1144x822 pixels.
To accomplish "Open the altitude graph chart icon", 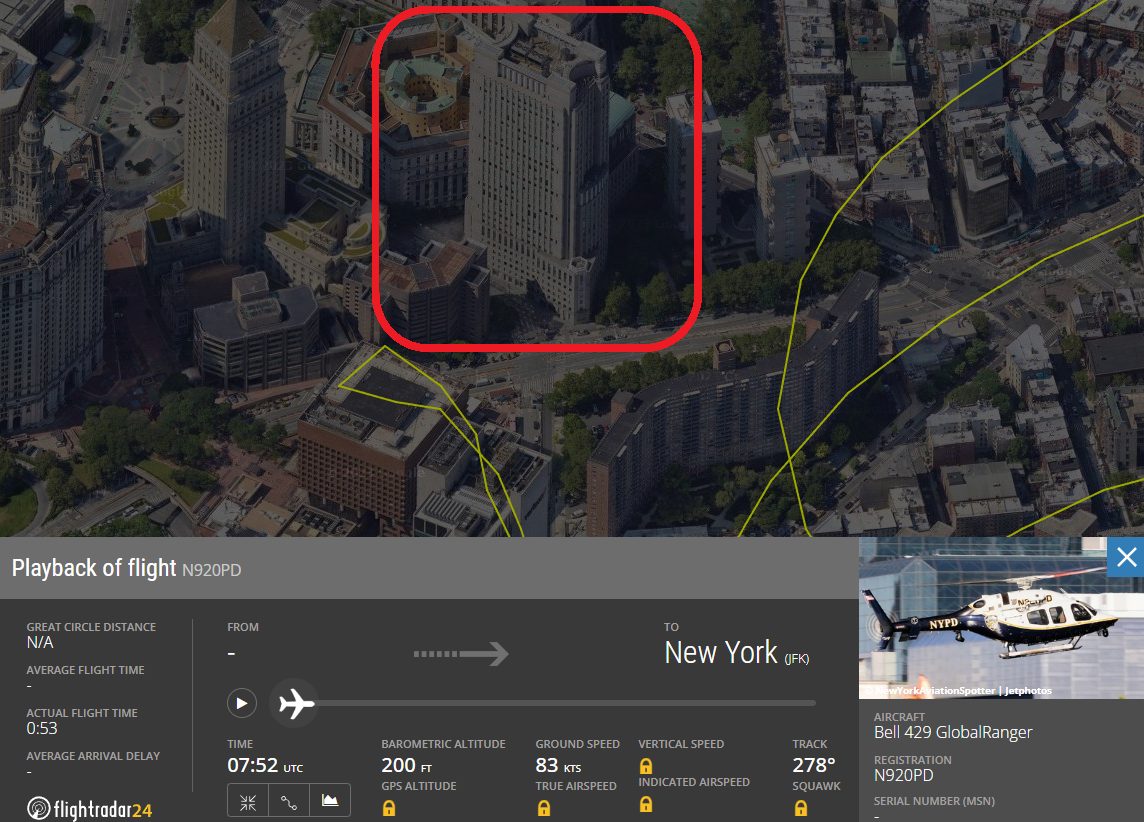I will [330, 800].
